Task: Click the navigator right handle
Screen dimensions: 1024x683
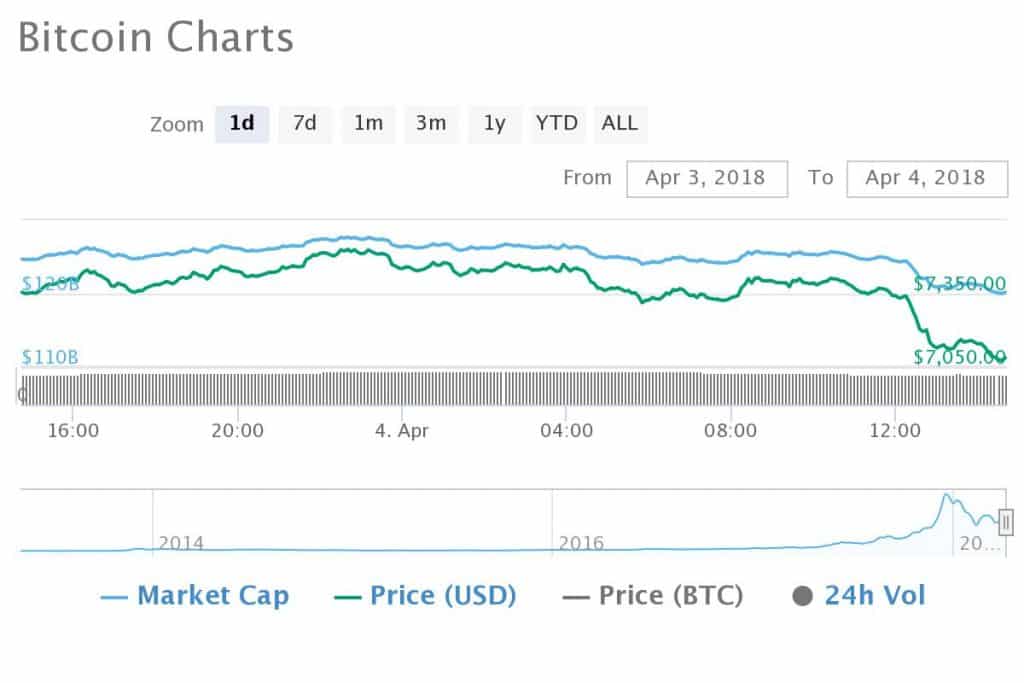Action: (x=1006, y=521)
